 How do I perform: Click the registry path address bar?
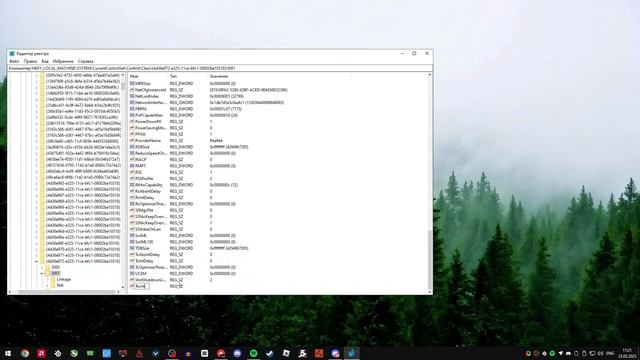(x=220, y=68)
